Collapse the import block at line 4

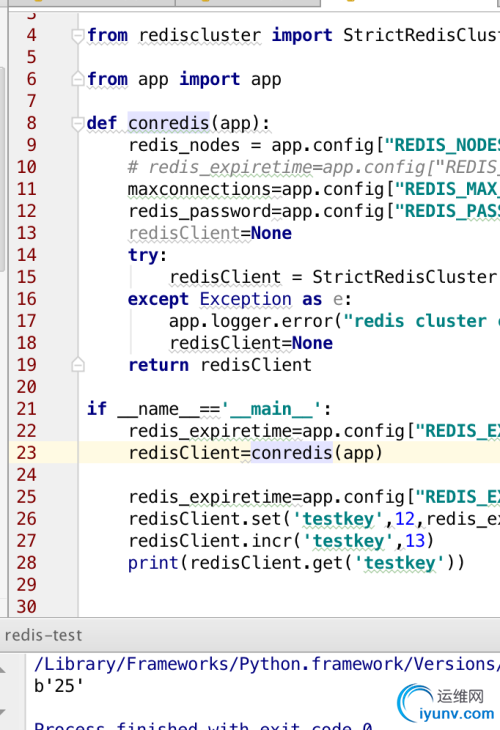click(77, 35)
